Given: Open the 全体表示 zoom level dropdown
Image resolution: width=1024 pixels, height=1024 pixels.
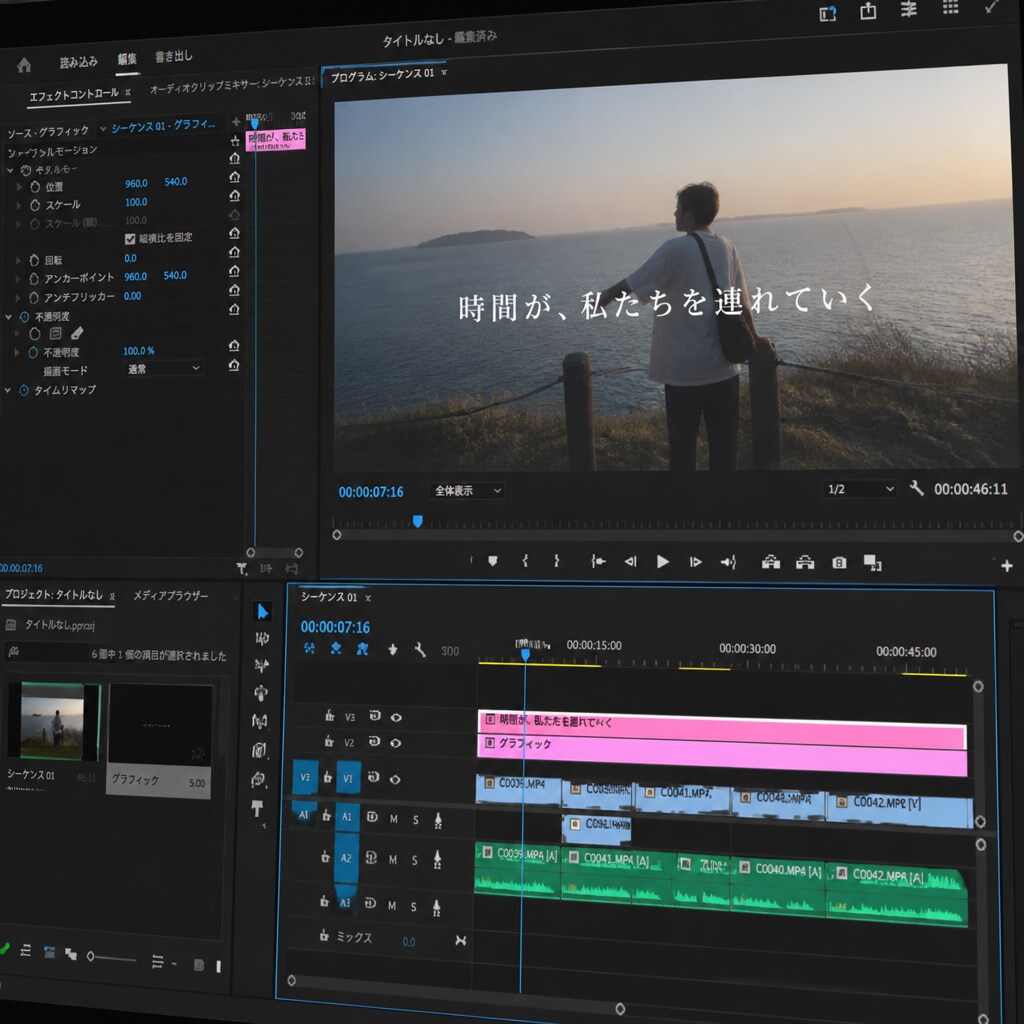Looking at the screenshot, I should coord(465,490).
